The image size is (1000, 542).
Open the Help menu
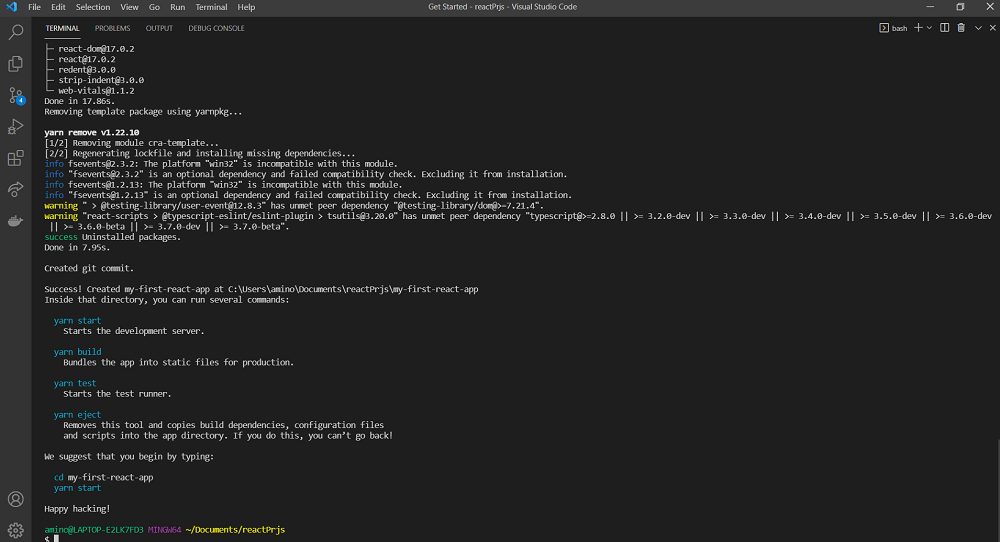click(x=246, y=7)
